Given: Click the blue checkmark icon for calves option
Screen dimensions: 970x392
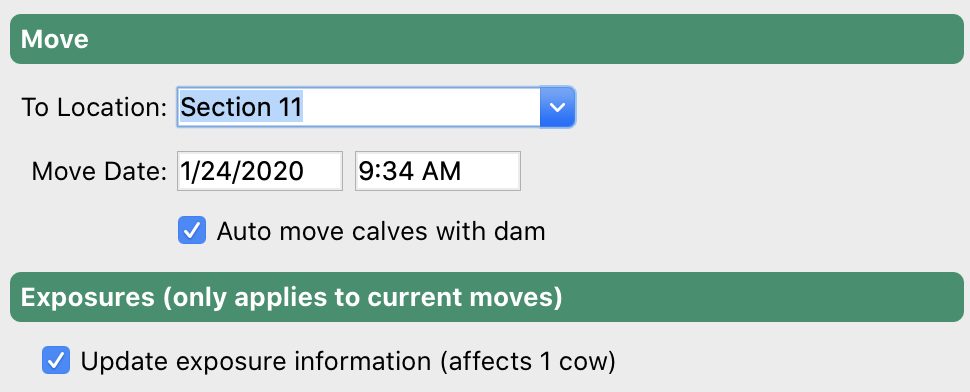Looking at the screenshot, I should [192, 231].
